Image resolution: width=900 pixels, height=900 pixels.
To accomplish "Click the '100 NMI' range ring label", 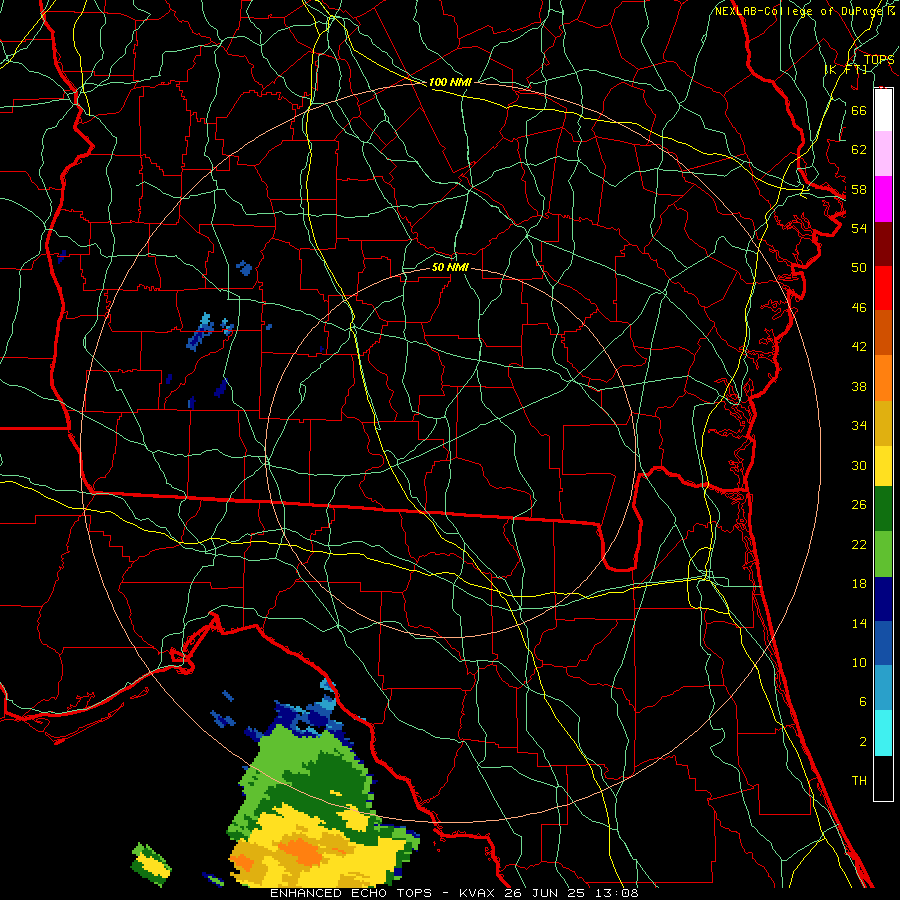I will click(450, 82).
